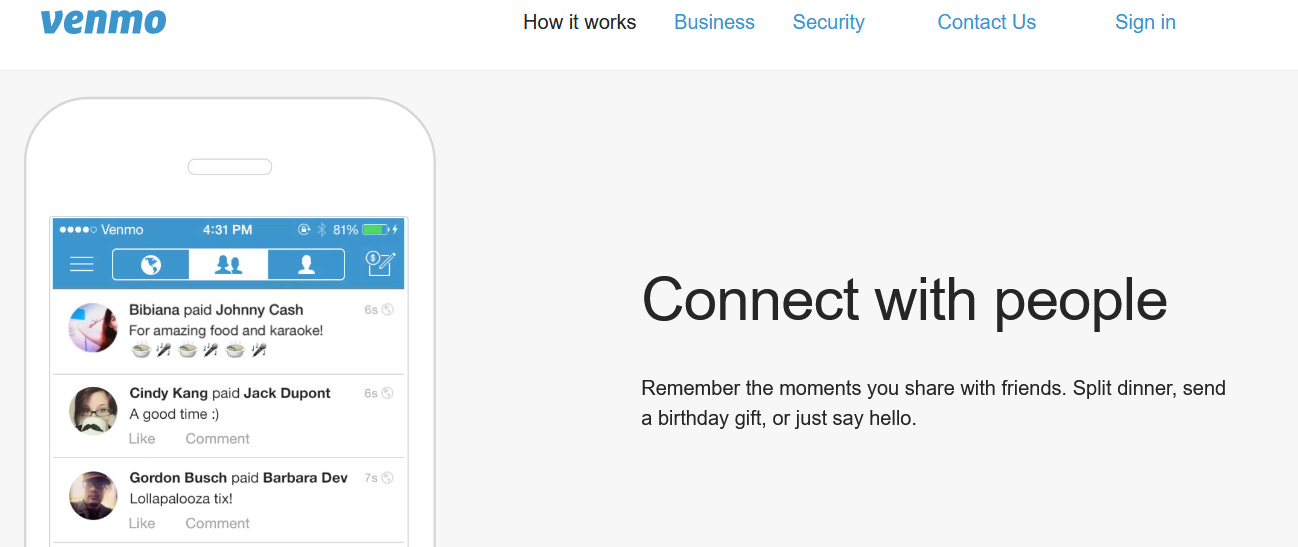Go to the Security page

click(828, 22)
